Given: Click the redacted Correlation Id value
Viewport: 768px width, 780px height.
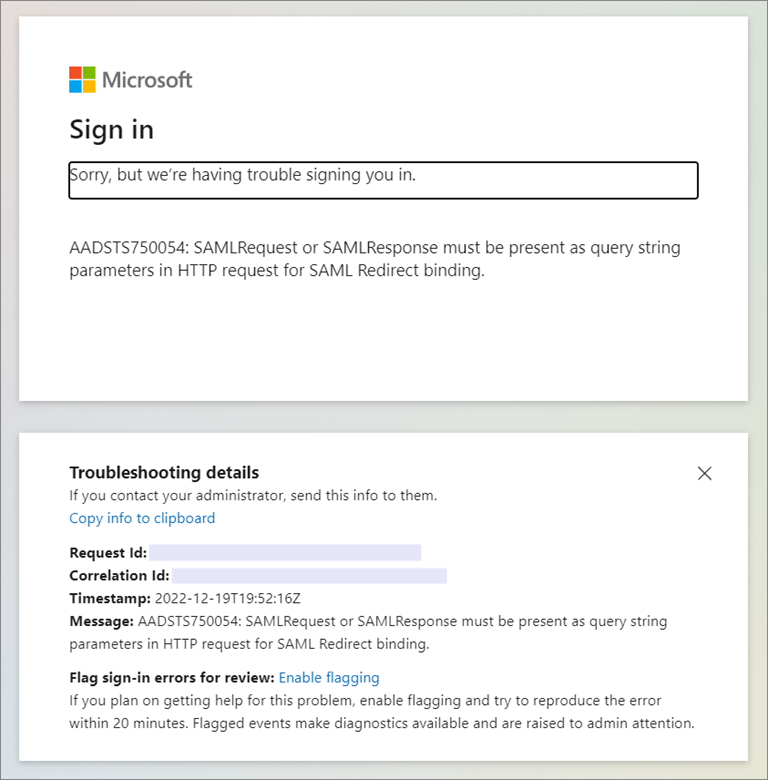Looking at the screenshot, I should coord(309,576).
